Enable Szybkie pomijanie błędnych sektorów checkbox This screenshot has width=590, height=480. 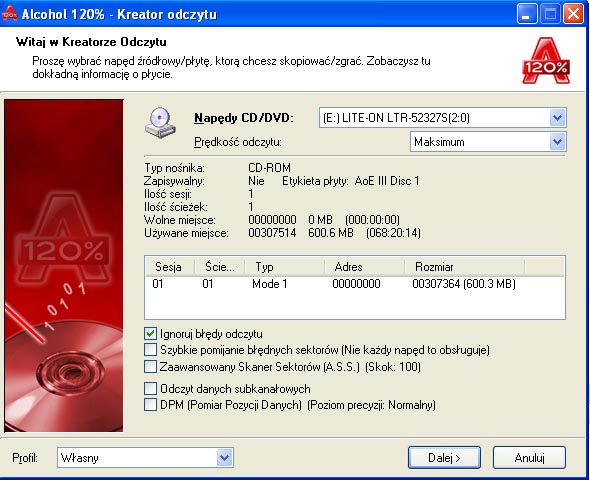coord(151,350)
